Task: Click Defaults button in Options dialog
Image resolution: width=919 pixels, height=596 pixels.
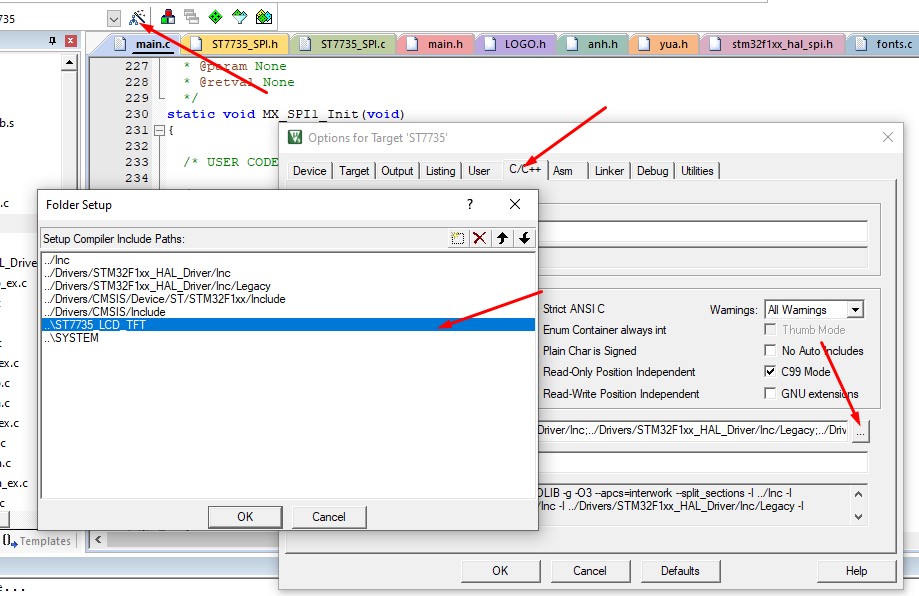Action: [x=680, y=571]
